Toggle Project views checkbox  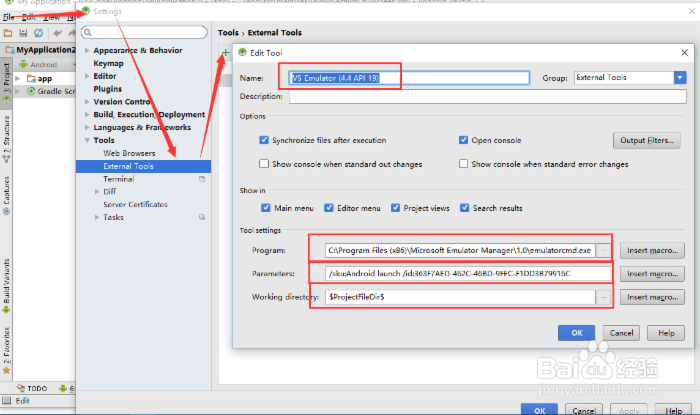pos(395,208)
